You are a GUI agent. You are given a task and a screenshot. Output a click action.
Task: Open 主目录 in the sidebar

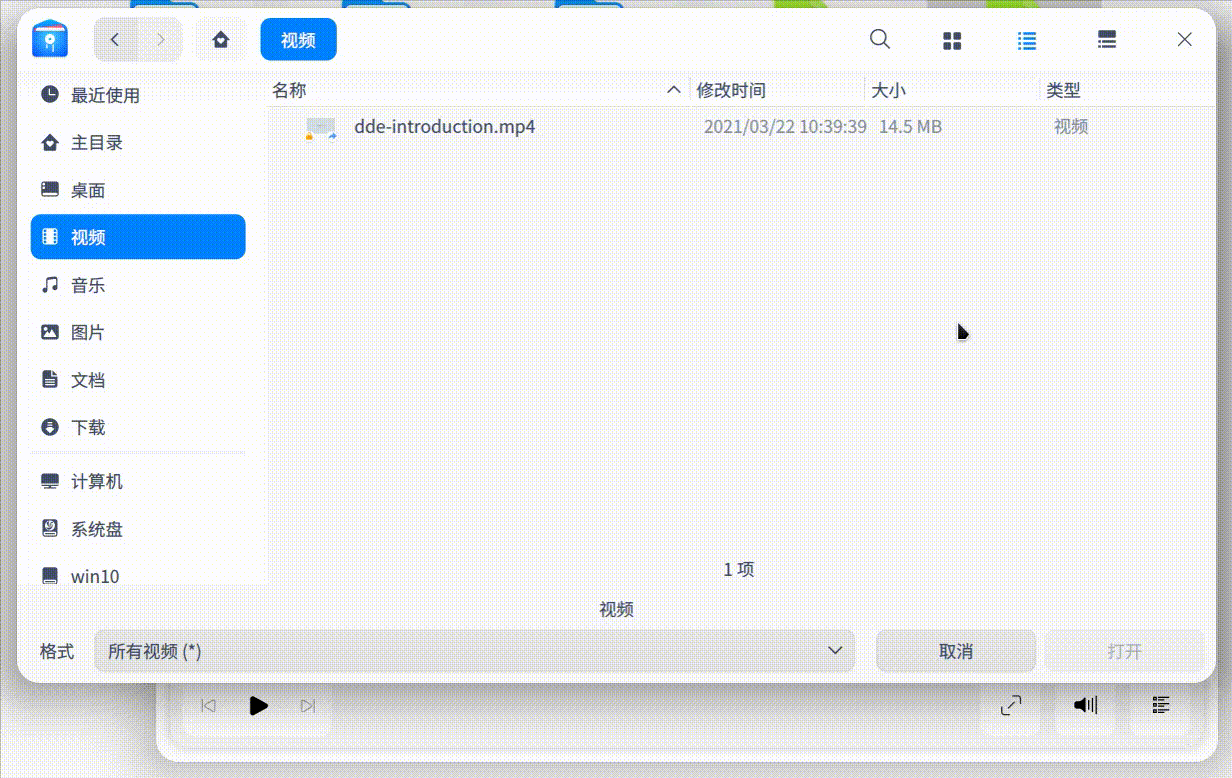pyautogui.click(x=138, y=142)
